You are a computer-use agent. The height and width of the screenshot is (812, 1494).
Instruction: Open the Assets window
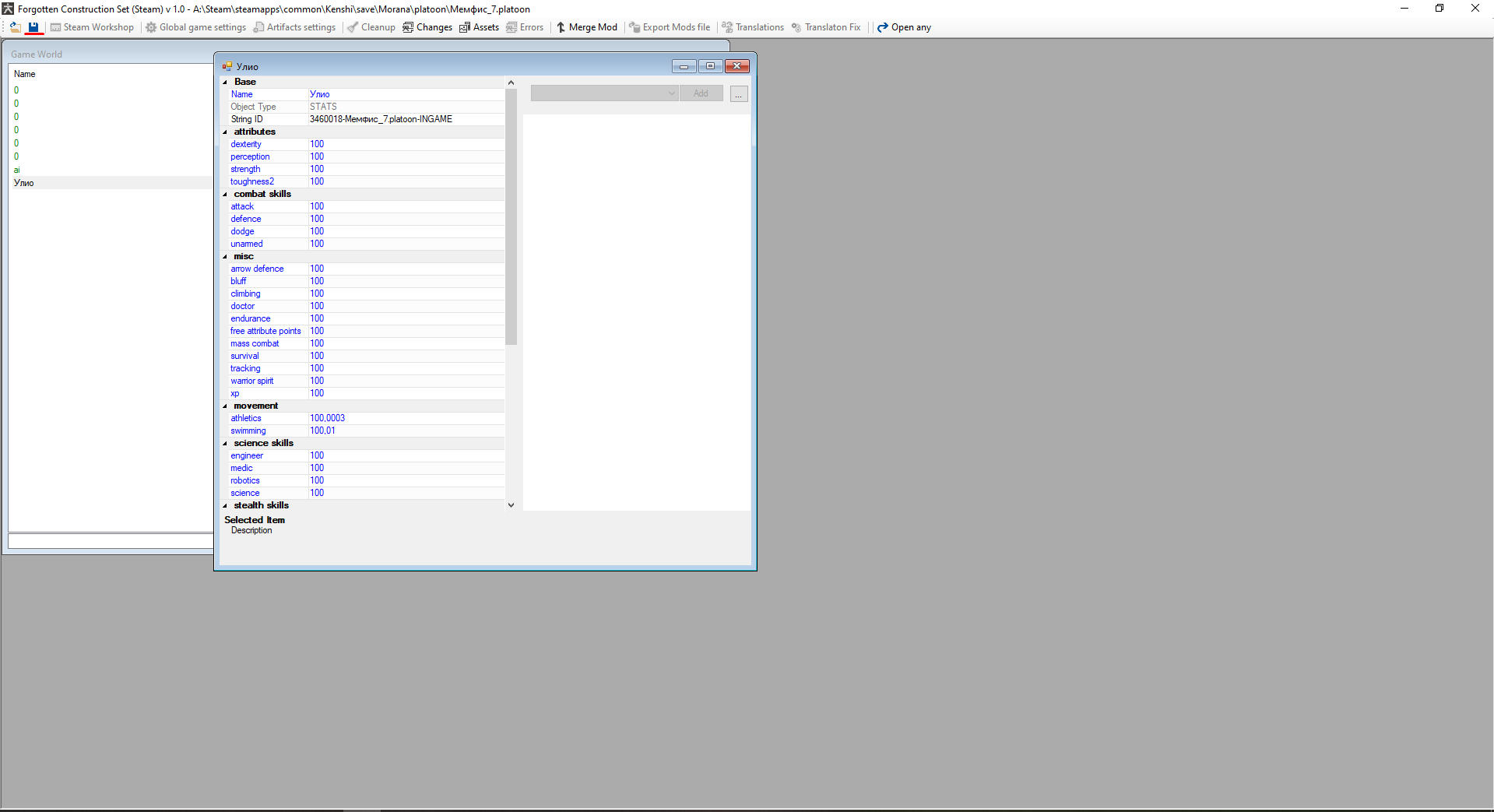479,27
